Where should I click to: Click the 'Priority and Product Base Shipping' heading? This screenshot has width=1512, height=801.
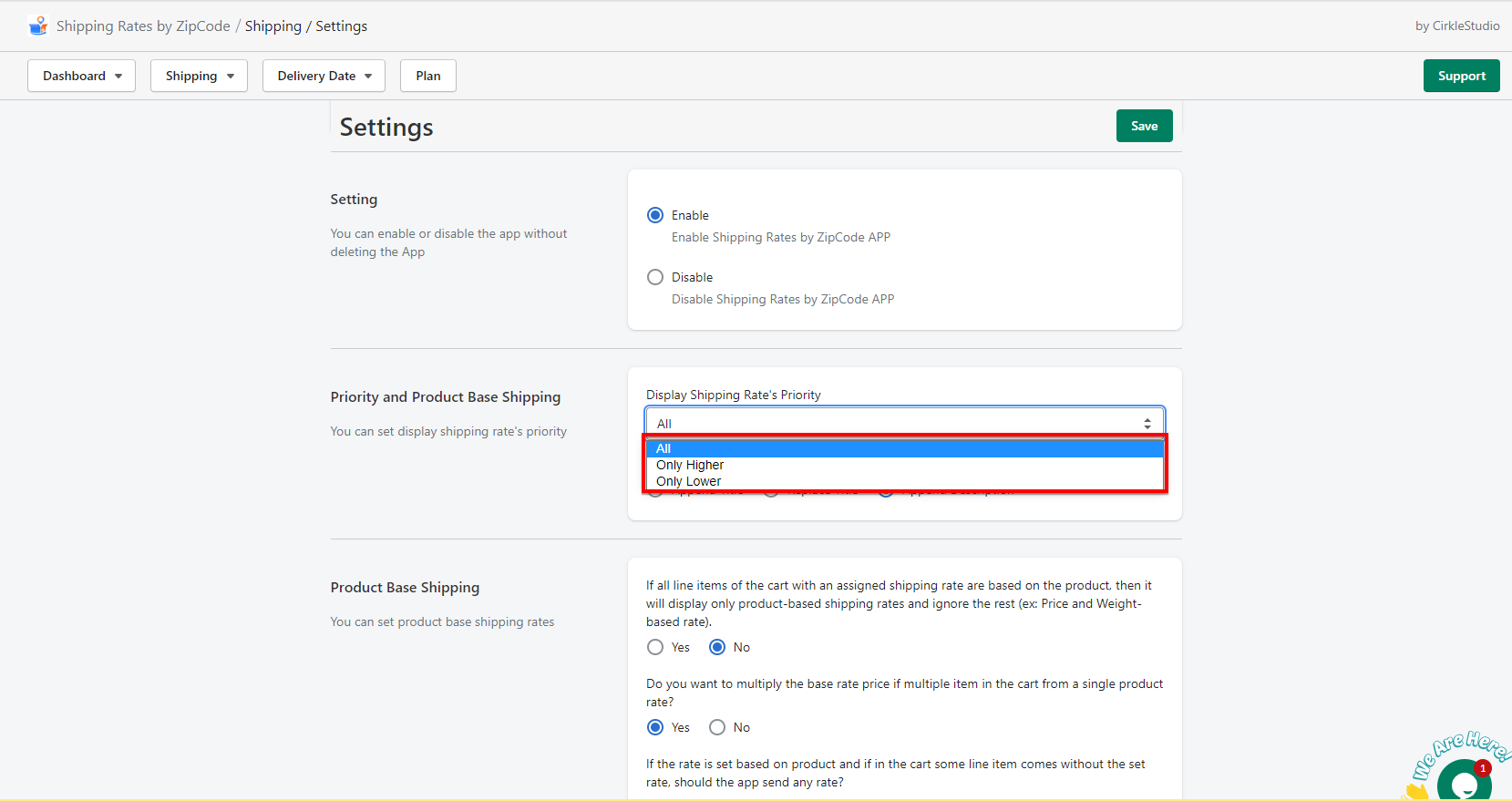(x=446, y=397)
